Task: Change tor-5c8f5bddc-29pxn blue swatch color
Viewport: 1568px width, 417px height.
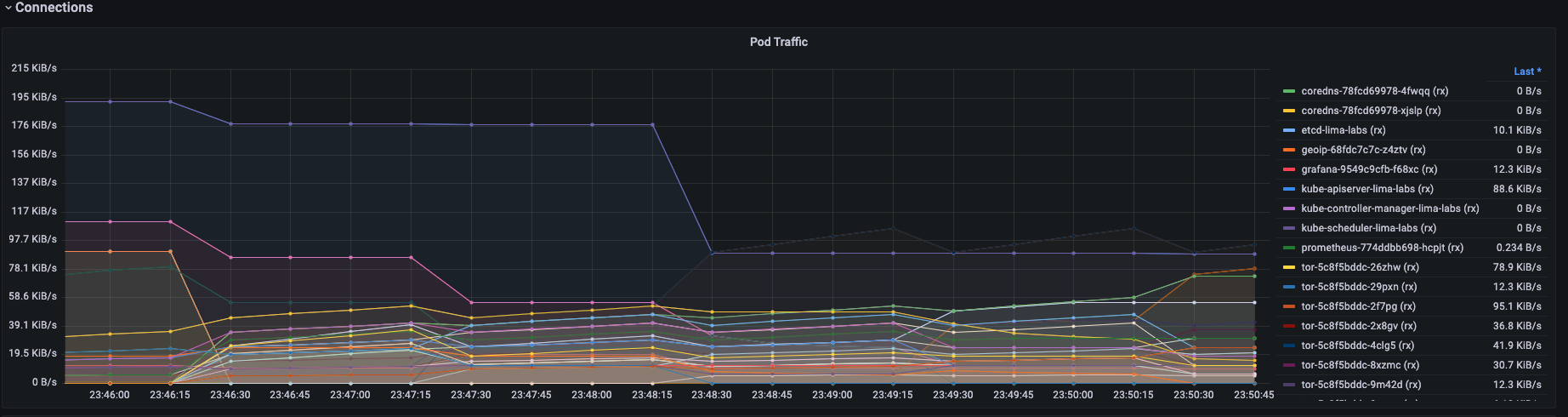Action: coord(1289,287)
